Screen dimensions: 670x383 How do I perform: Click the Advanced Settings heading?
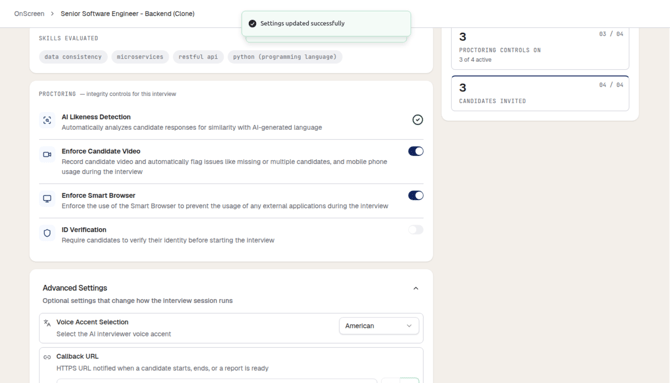coord(75,288)
